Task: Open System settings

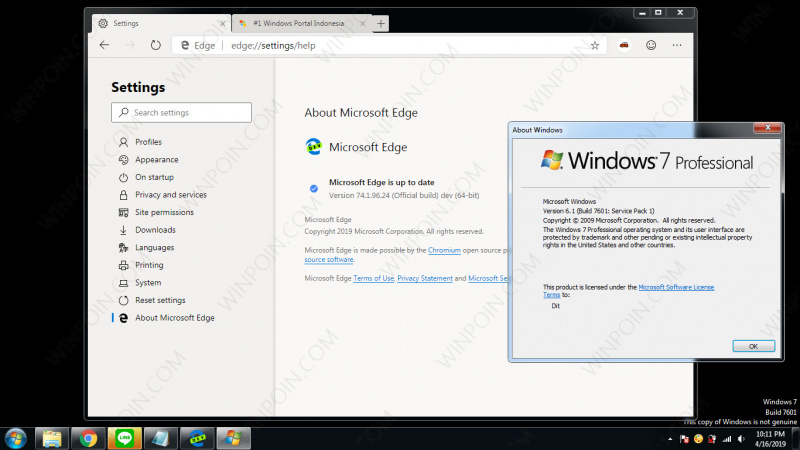Action: click(x=148, y=283)
